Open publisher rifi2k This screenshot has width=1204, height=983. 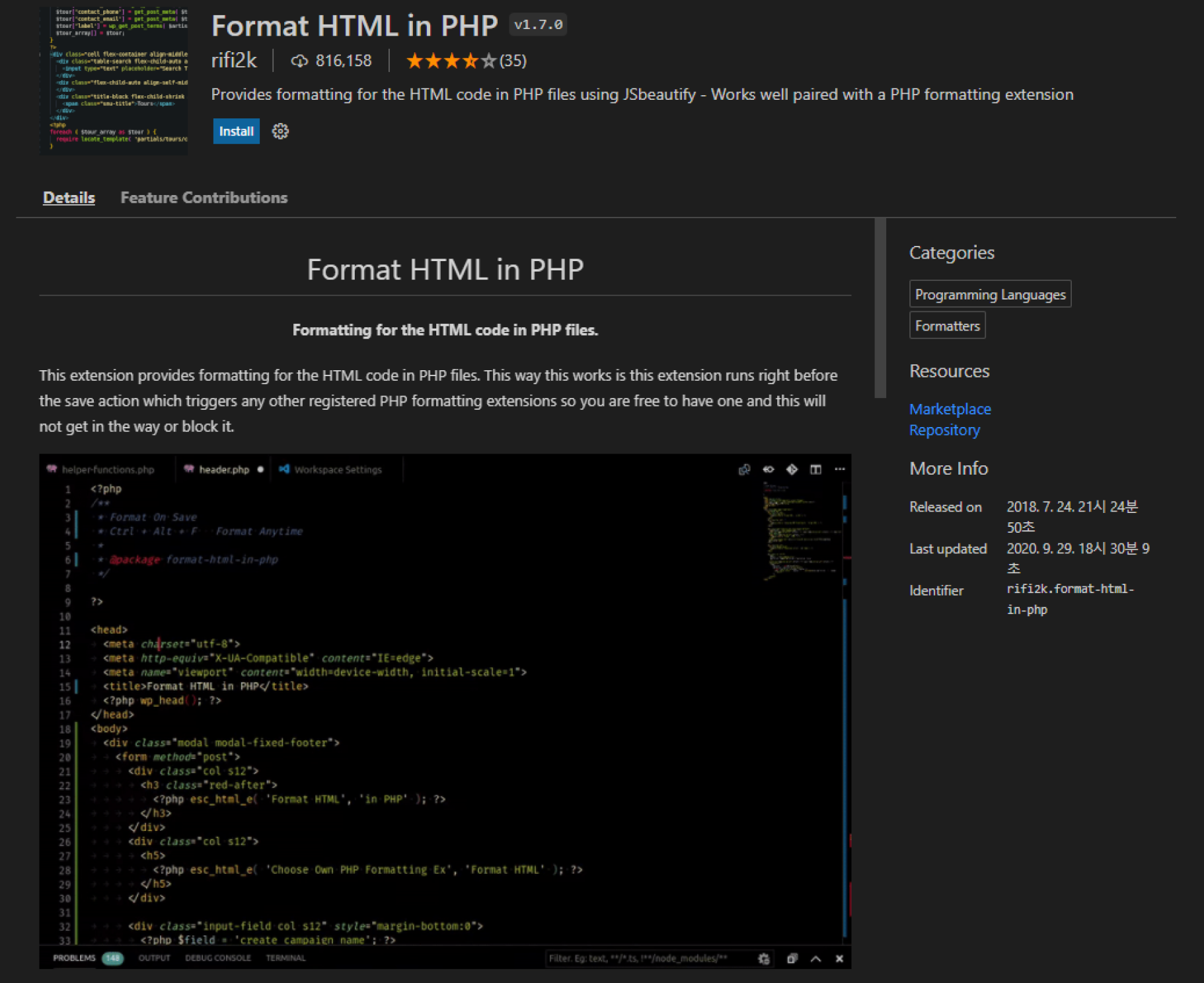pos(233,61)
